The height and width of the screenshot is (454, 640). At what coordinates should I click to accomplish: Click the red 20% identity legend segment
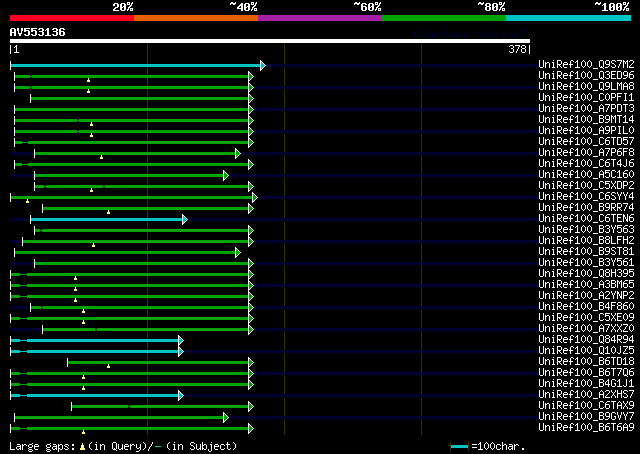(x=72, y=18)
